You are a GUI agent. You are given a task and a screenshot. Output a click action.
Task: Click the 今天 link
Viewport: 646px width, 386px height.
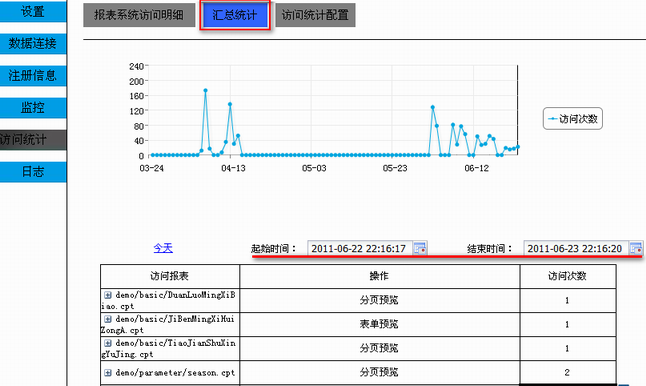163,248
